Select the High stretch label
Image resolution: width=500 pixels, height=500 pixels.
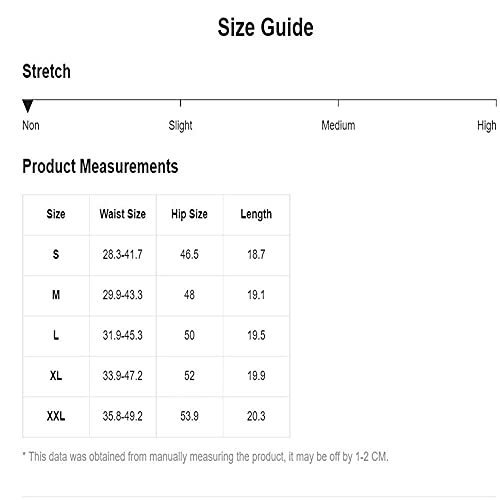pos(487,126)
